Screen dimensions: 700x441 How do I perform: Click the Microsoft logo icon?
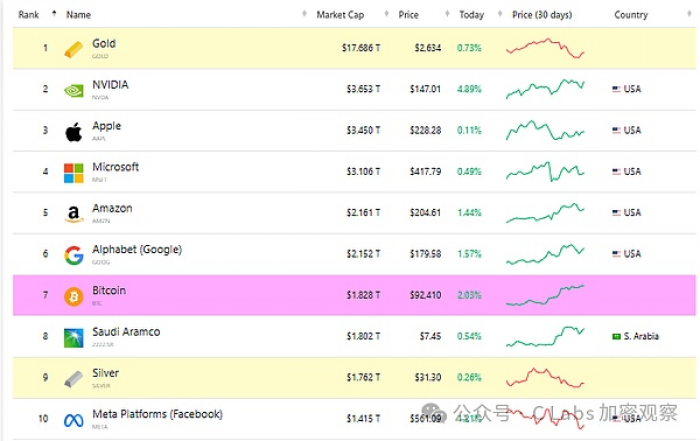74,173
